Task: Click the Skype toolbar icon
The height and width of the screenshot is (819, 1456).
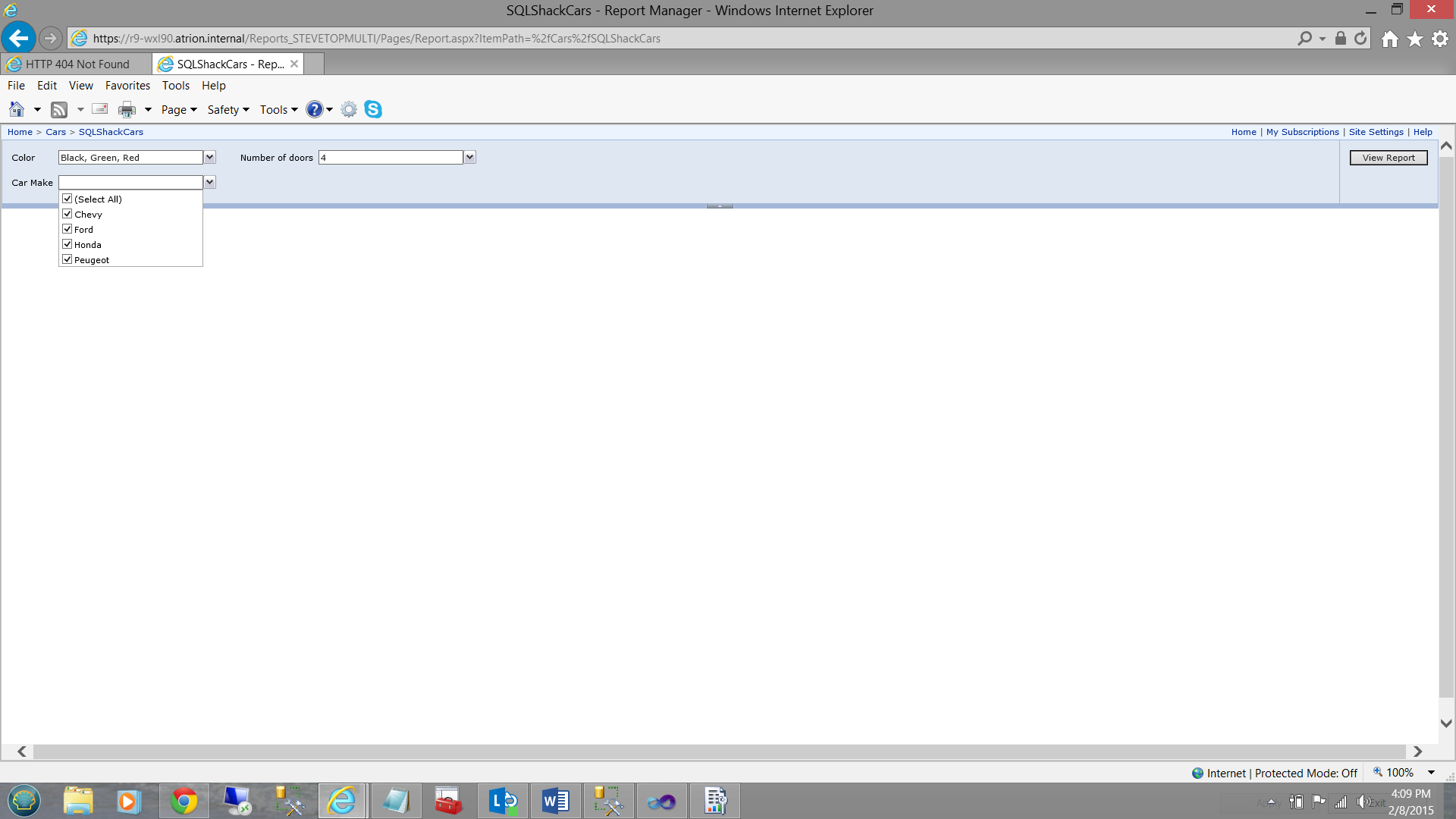Action: tap(373, 109)
